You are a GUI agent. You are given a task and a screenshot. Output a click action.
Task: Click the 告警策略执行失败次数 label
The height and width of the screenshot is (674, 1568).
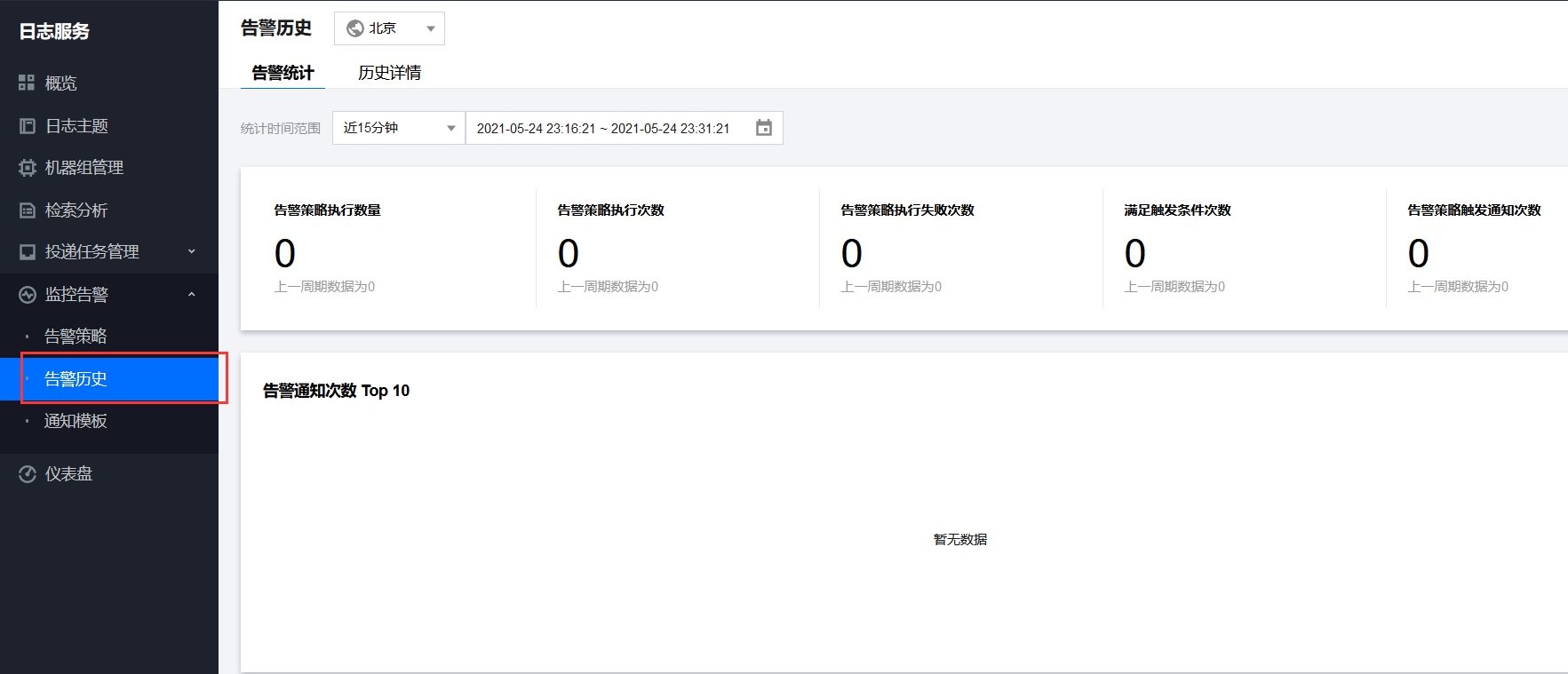click(908, 210)
